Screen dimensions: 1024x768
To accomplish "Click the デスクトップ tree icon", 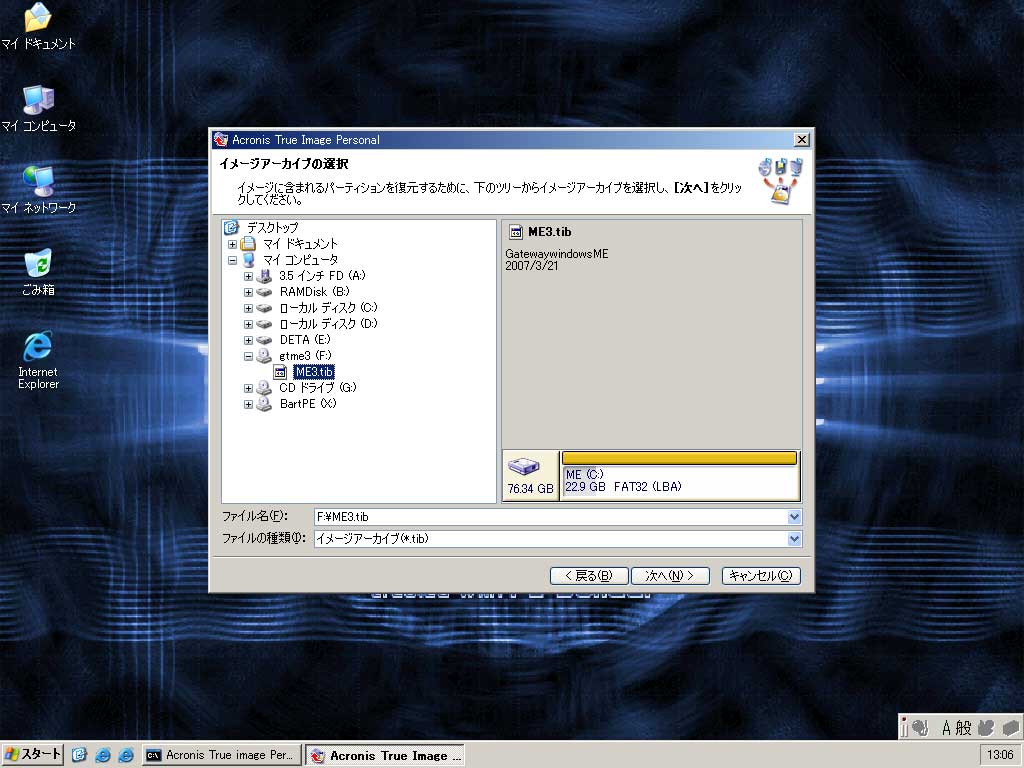I will 231,227.
